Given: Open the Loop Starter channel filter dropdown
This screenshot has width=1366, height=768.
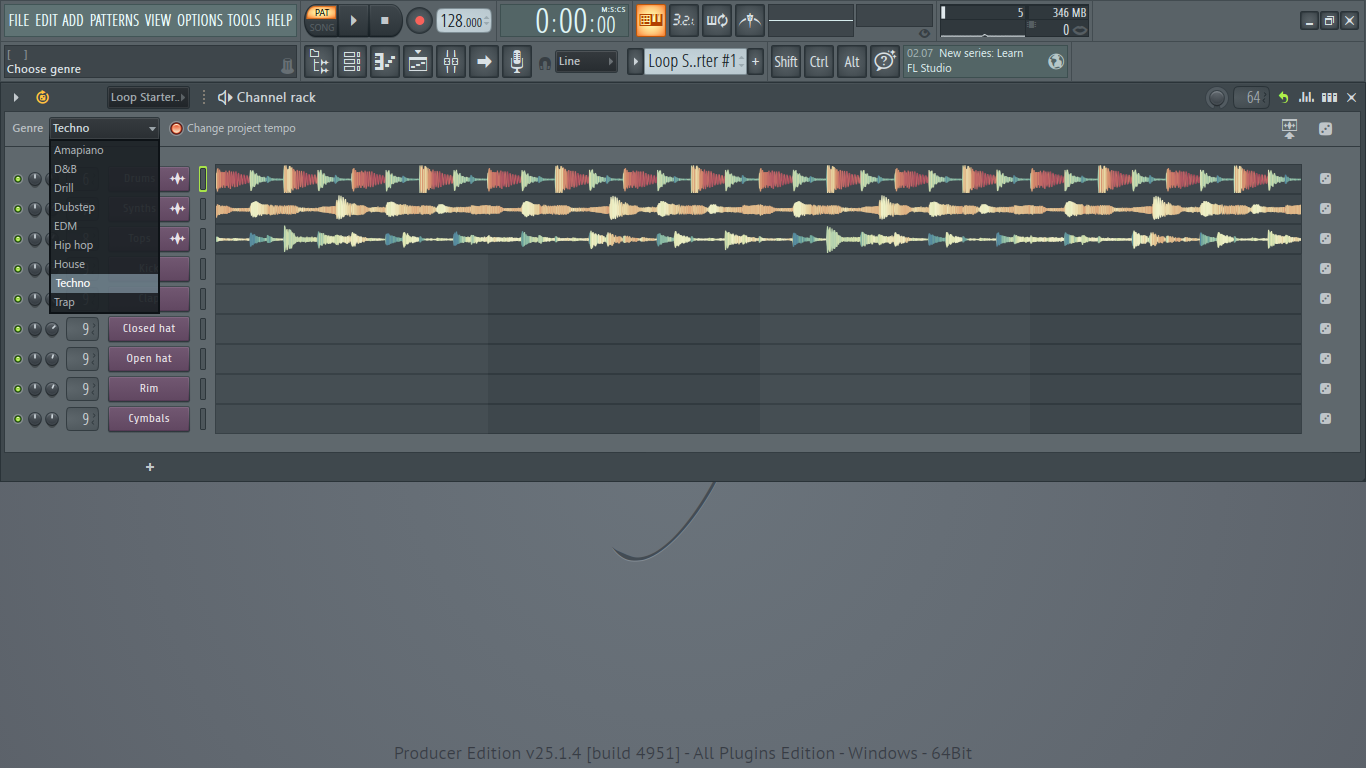Looking at the screenshot, I should 148,97.
